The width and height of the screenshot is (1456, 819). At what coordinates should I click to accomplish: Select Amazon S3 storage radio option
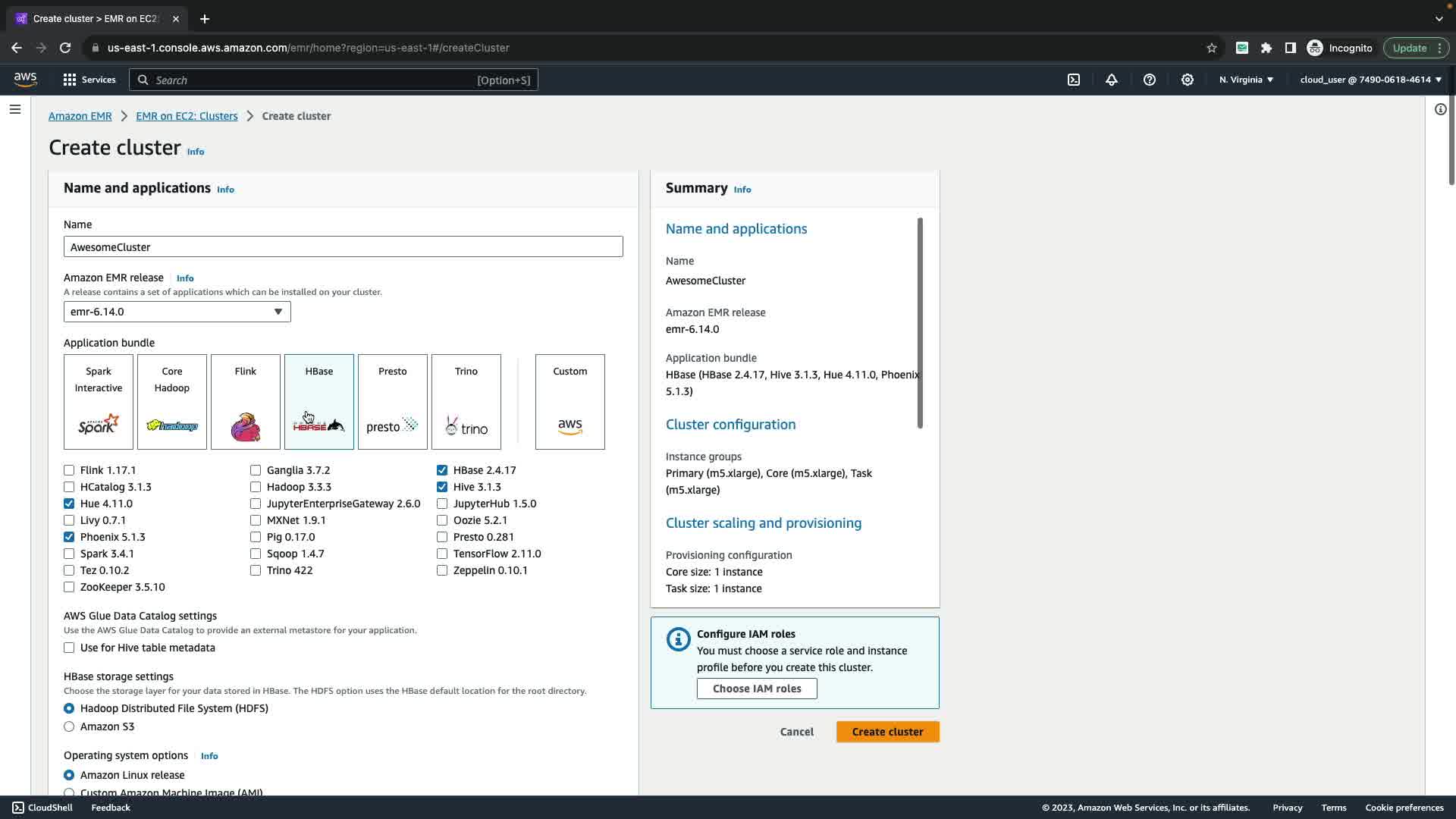[69, 726]
